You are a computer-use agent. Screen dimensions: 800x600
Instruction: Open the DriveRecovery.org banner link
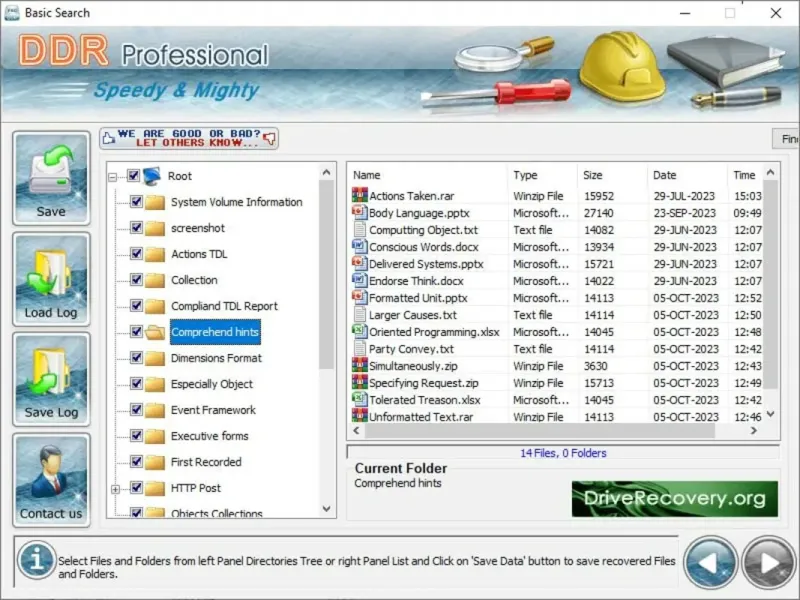point(674,498)
